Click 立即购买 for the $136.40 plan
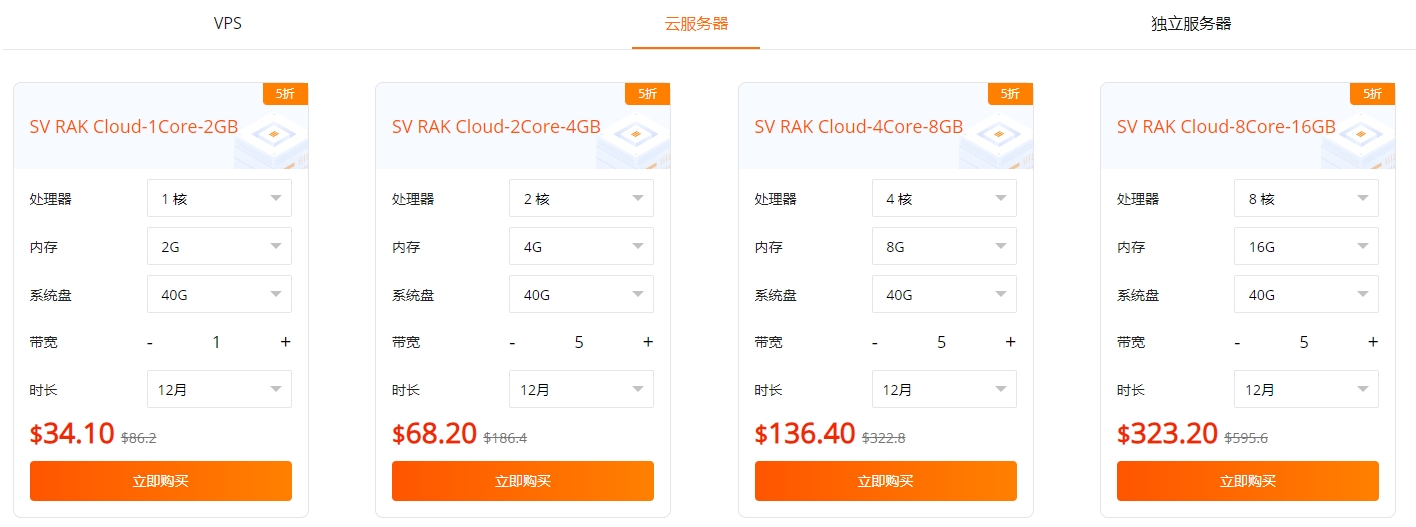Image resolution: width=1416 pixels, height=527 pixels. click(x=886, y=481)
